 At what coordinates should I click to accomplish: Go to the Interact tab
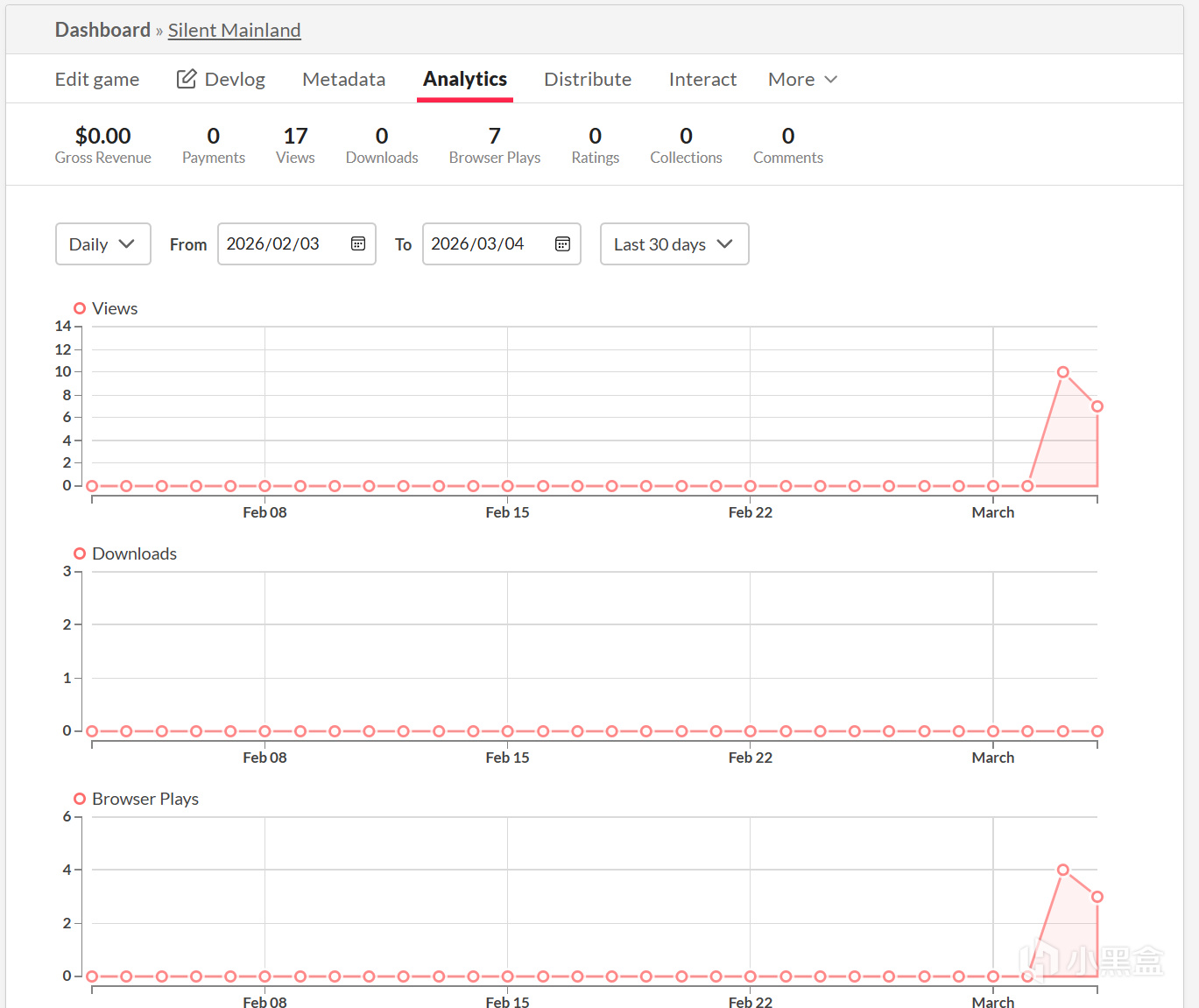(x=702, y=80)
